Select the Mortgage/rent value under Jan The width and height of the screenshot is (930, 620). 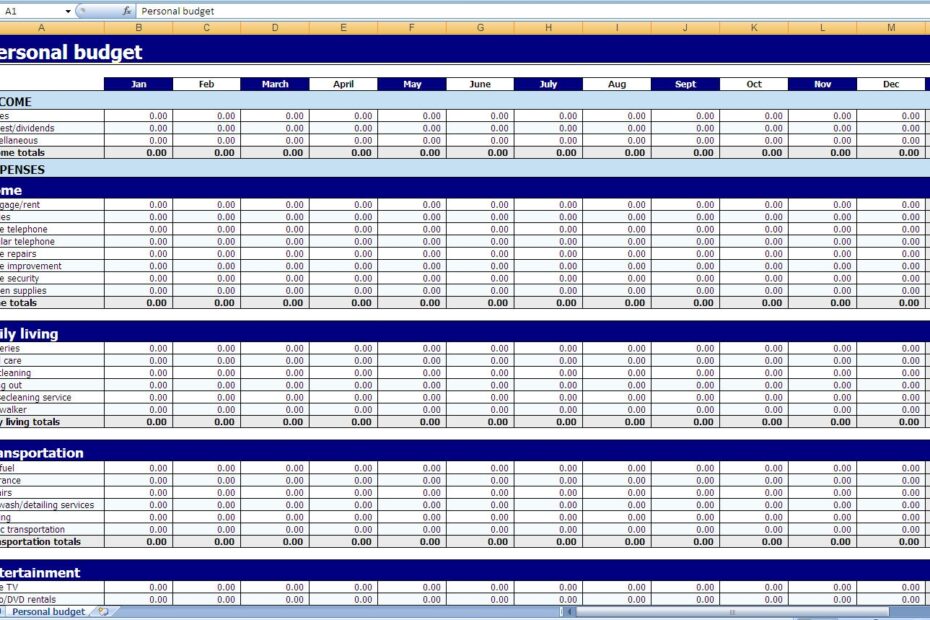pyautogui.click(x=139, y=204)
